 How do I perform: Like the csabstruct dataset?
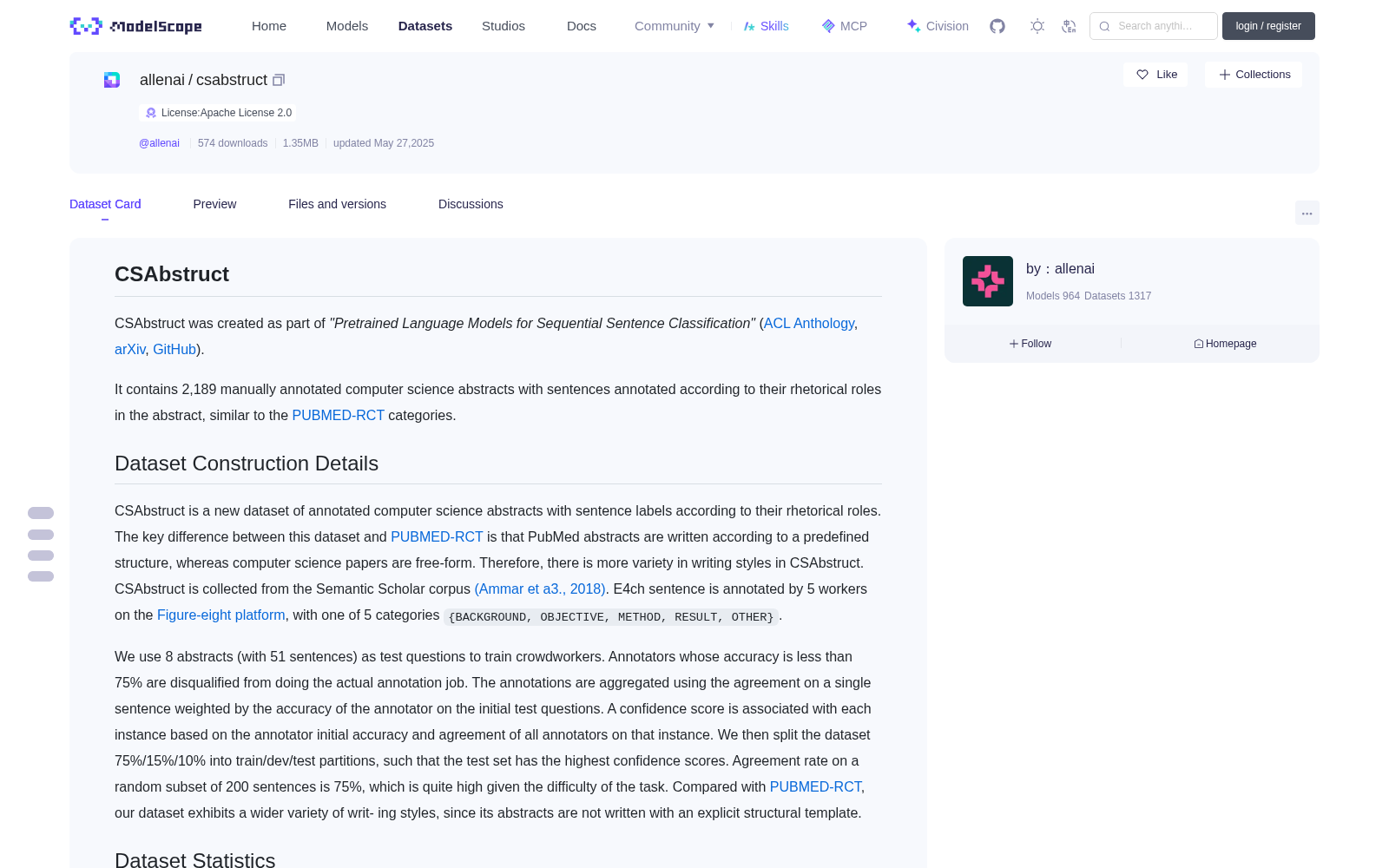tap(1156, 75)
